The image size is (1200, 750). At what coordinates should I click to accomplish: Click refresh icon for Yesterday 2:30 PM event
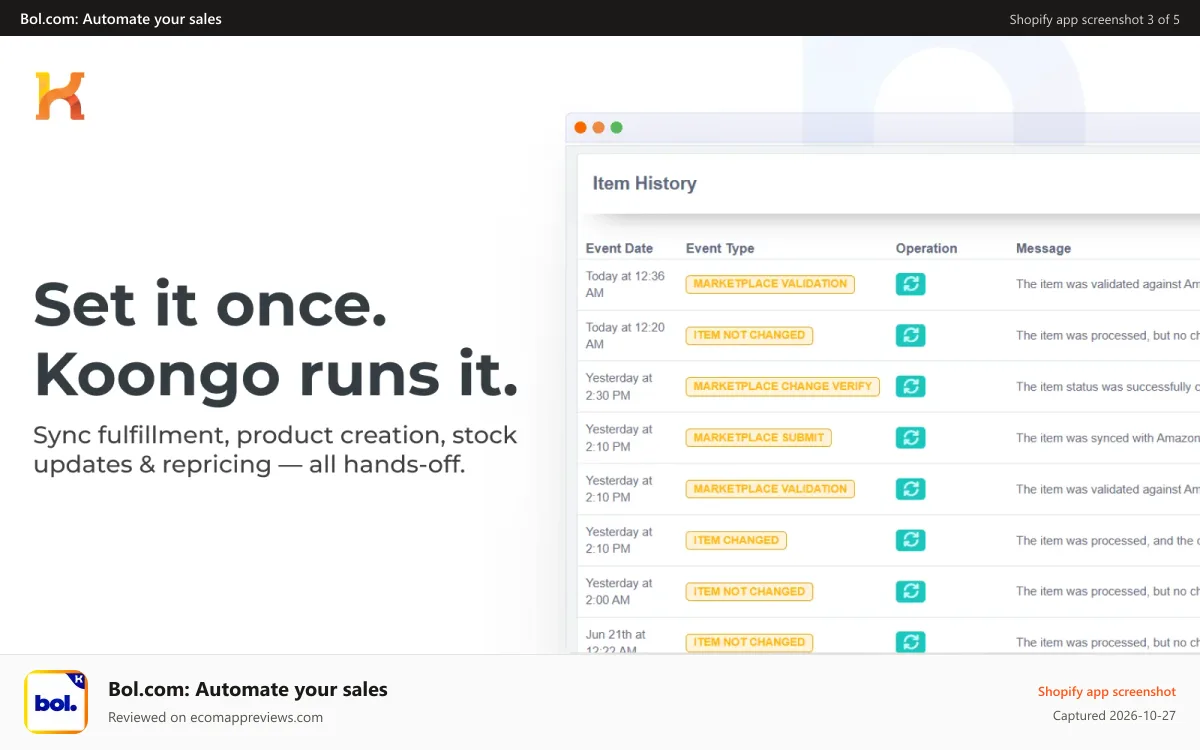[x=910, y=386]
